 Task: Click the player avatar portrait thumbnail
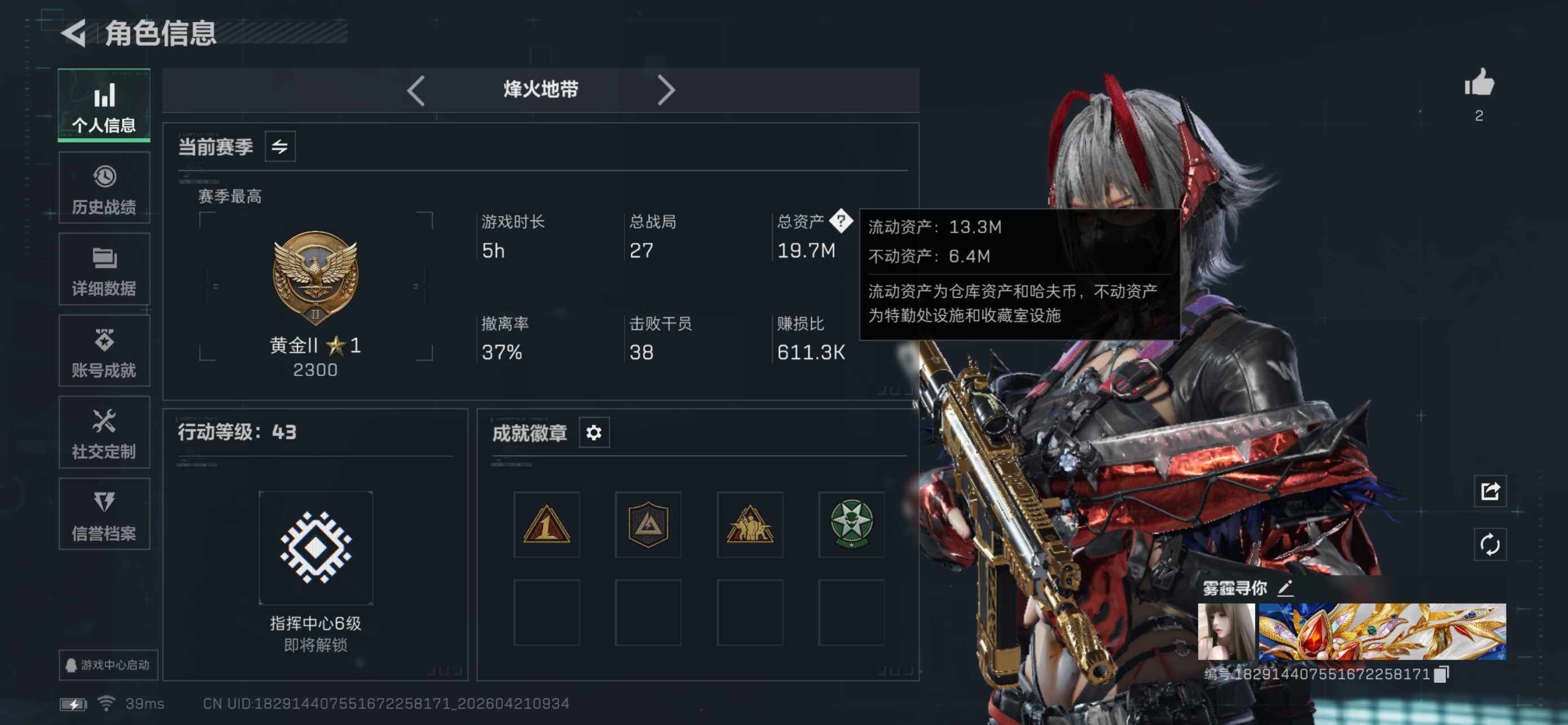[x=1226, y=631]
